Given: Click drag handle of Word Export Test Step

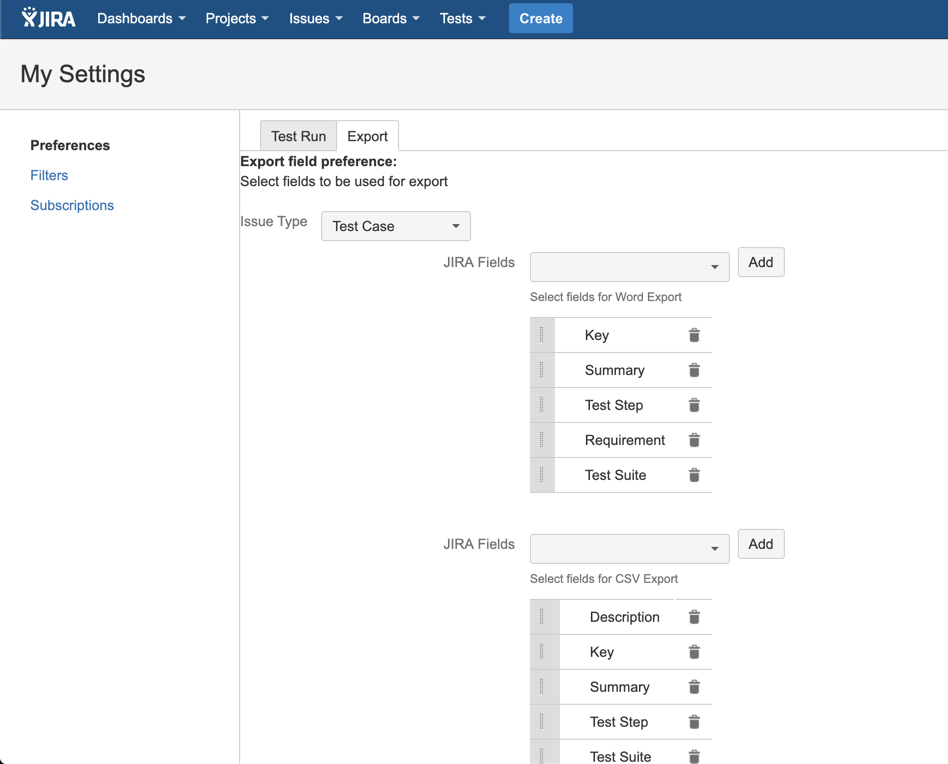Looking at the screenshot, I should [542, 405].
